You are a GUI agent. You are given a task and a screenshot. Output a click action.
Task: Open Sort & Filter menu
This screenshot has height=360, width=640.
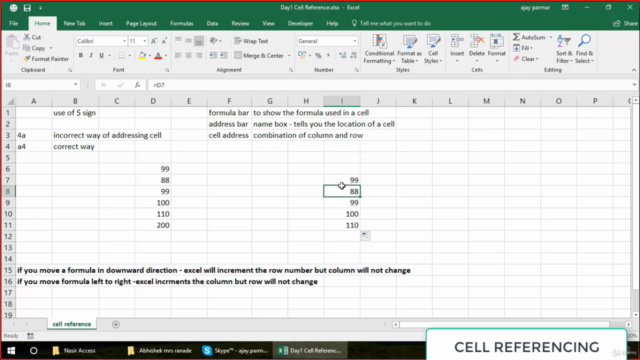[564, 49]
